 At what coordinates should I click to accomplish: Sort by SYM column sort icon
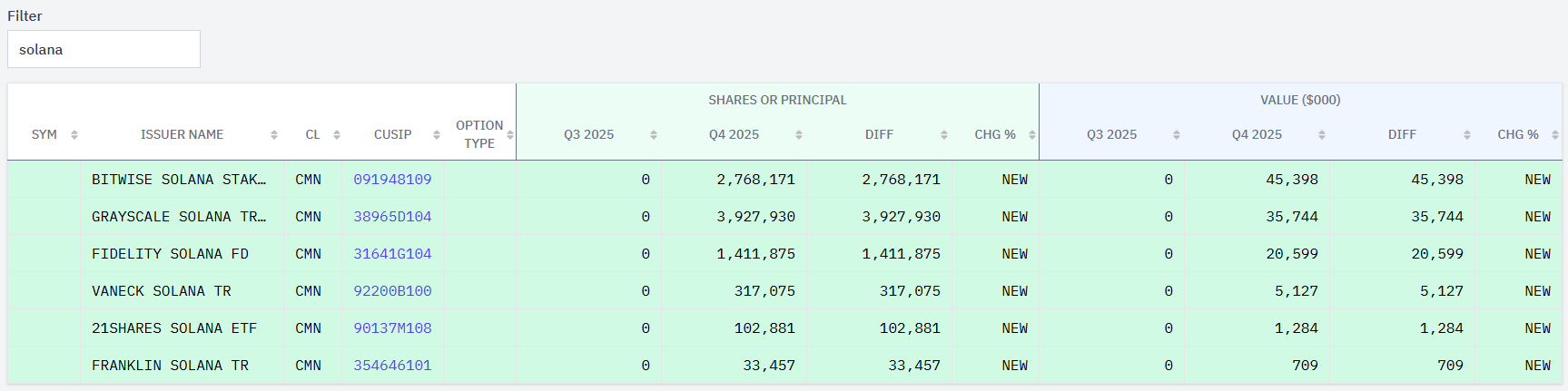pyautogui.click(x=74, y=135)
